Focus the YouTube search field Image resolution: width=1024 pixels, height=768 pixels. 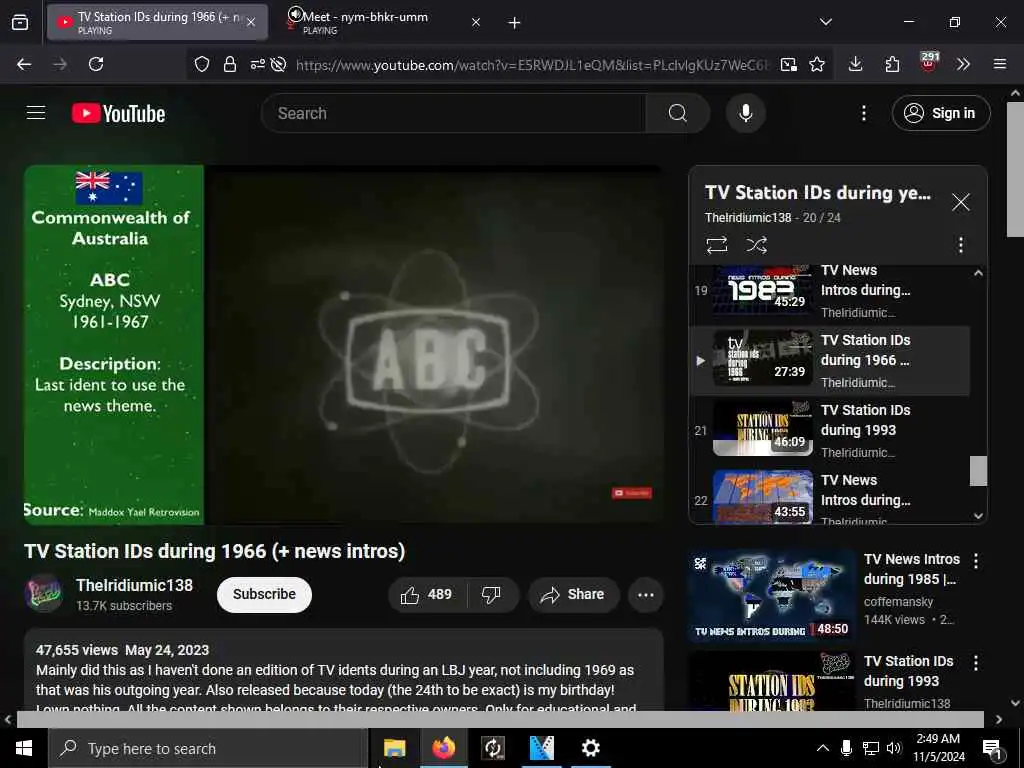click(x=453, y=113)
